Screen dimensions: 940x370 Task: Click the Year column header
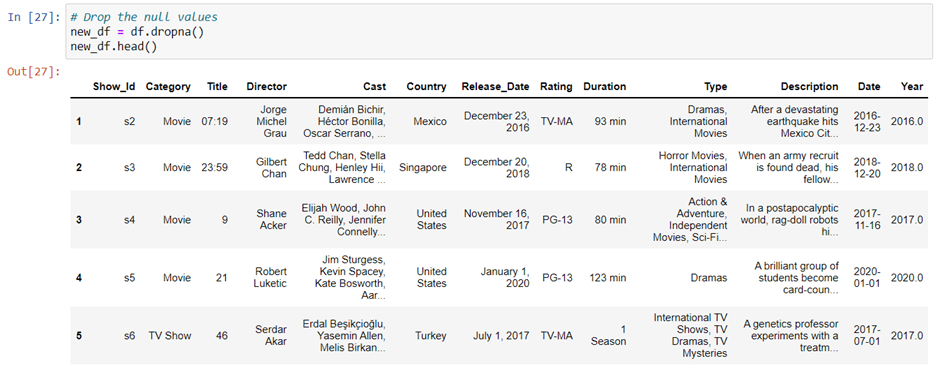click(912, 86)
